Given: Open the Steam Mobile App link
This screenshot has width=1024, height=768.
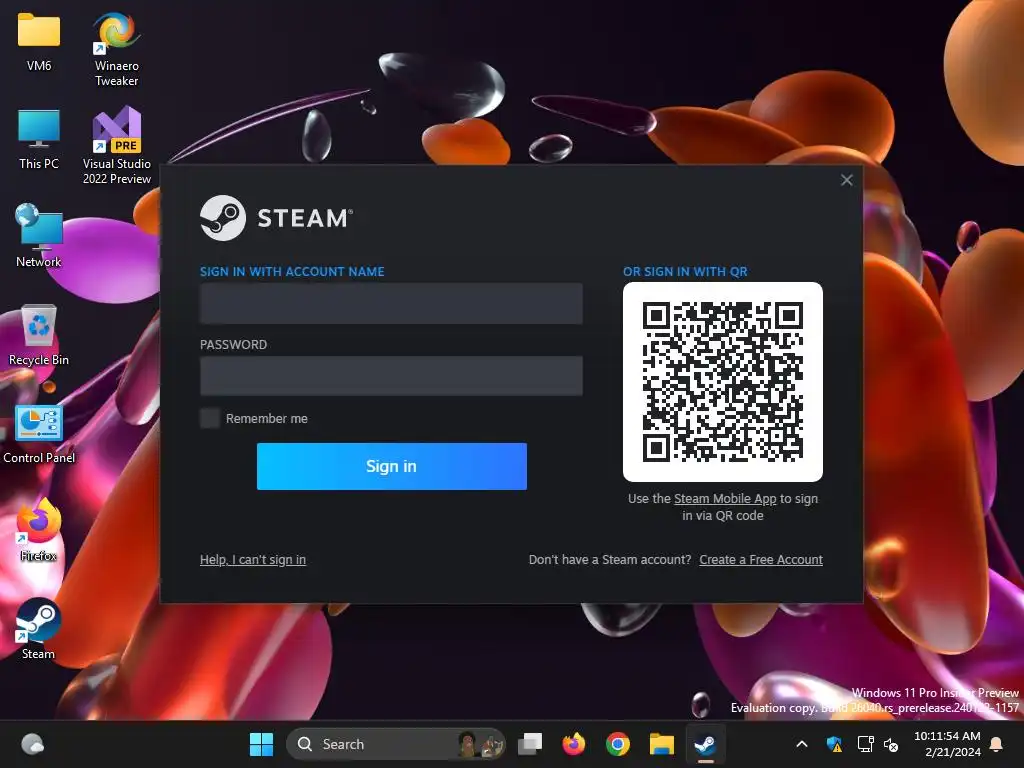Looking at the screenshot, I should click(725, 499).
